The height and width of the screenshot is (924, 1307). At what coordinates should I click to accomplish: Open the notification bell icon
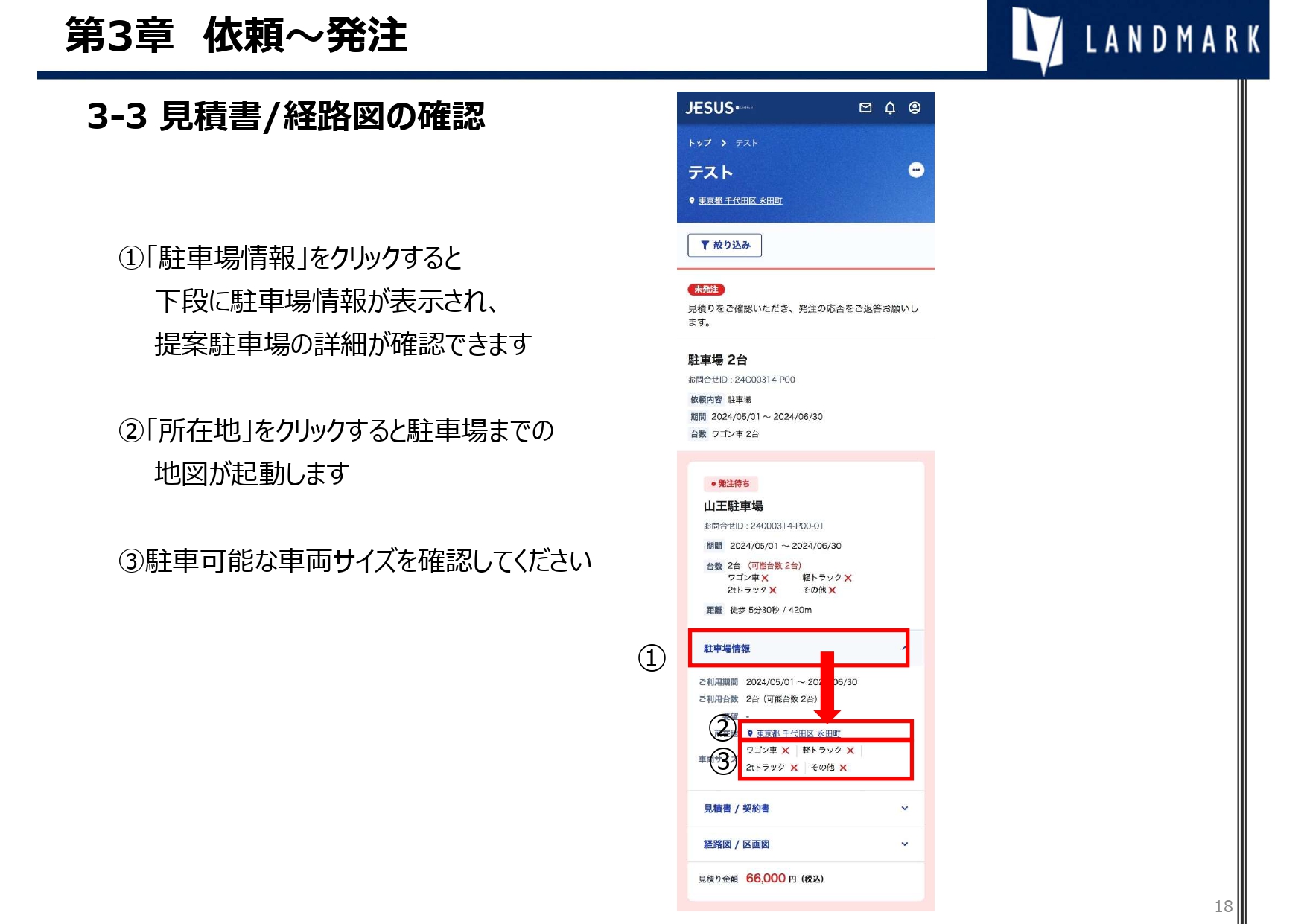click(890, 108)
